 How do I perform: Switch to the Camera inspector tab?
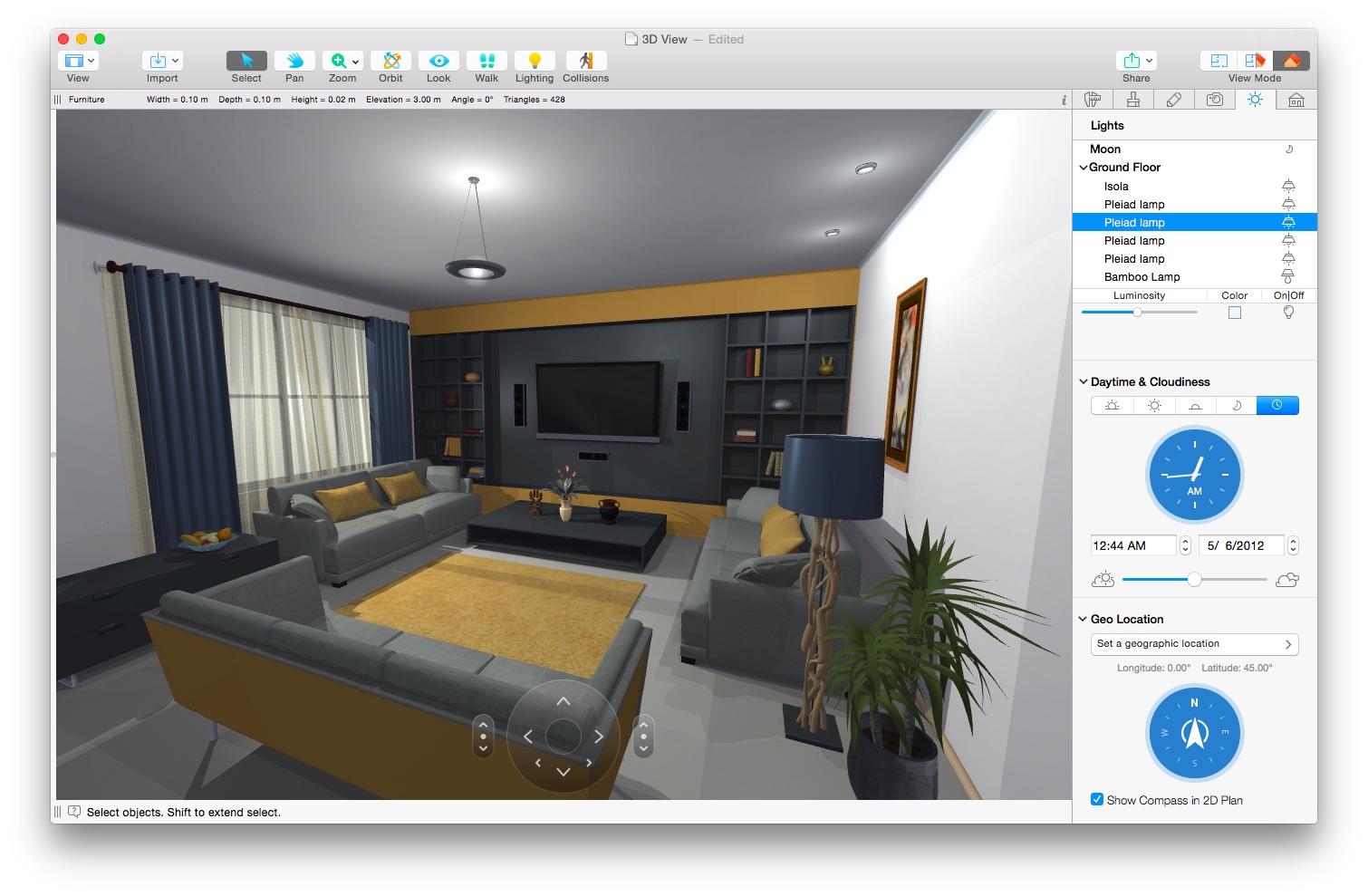(x=1215, y=100)
